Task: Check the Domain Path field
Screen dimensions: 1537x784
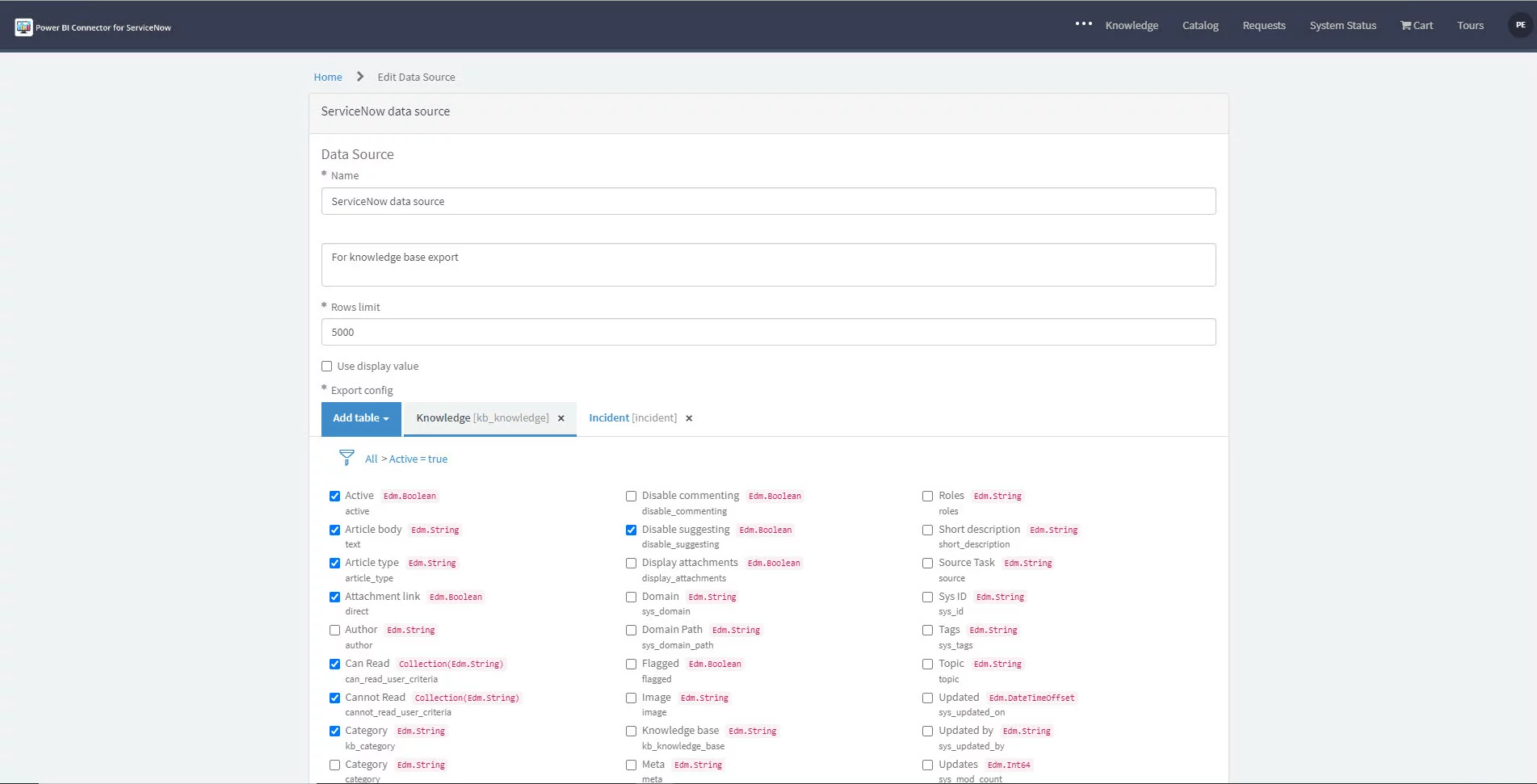Action: tap(632, 631)
